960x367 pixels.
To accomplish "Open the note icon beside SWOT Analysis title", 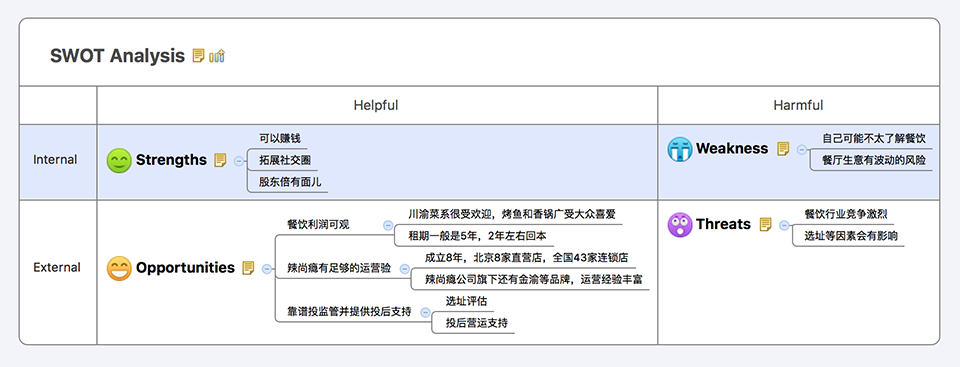I will click(198, 56).
